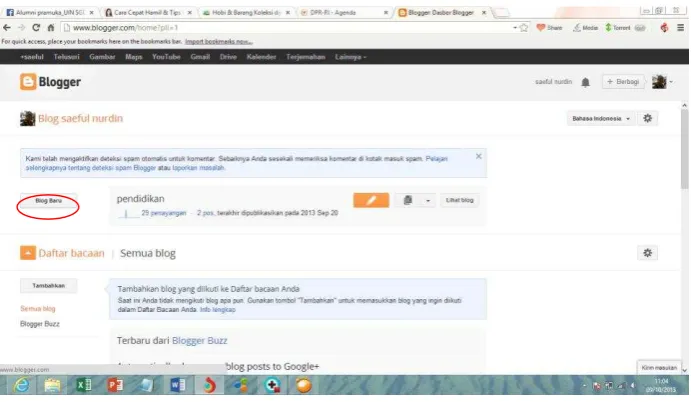
Task: Click the Lihat blog button
Action: [460, 200]
